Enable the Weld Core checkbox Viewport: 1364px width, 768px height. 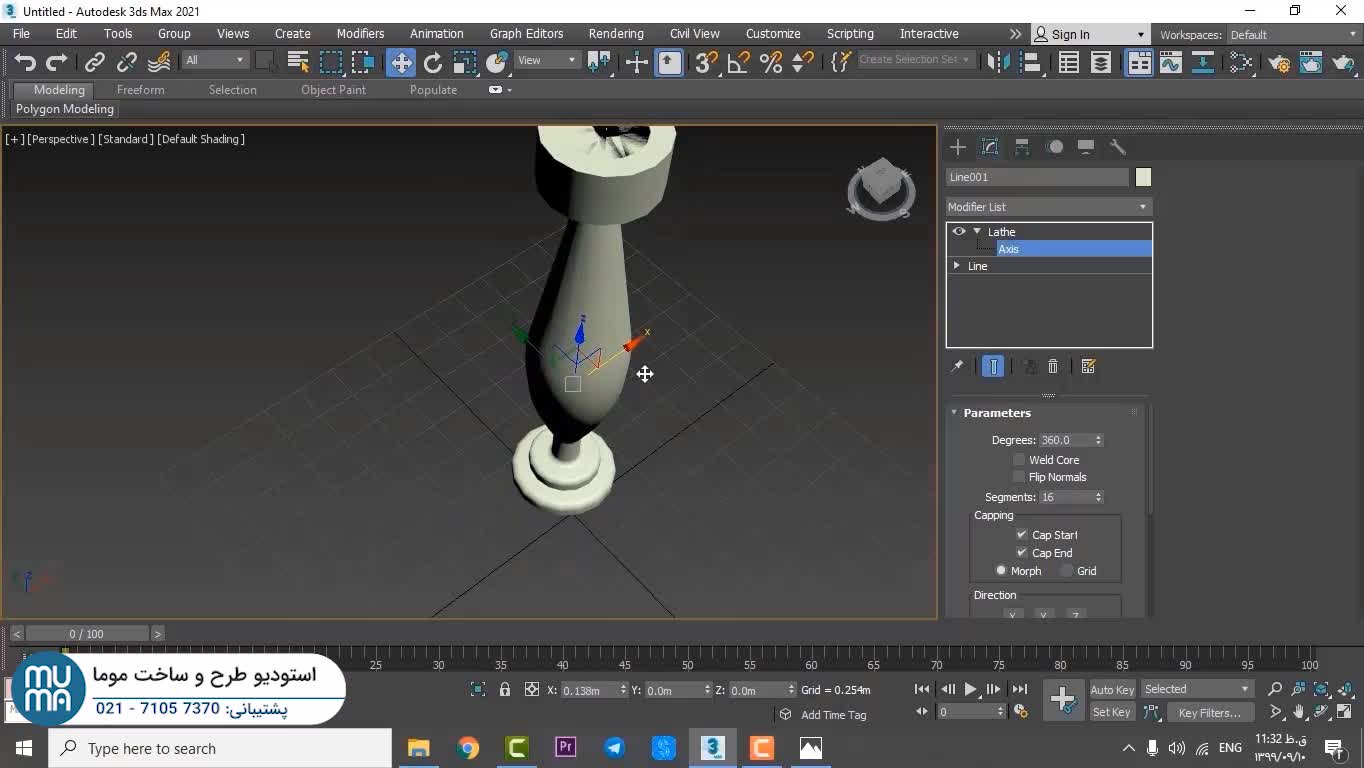click(x=1019, y=460)
